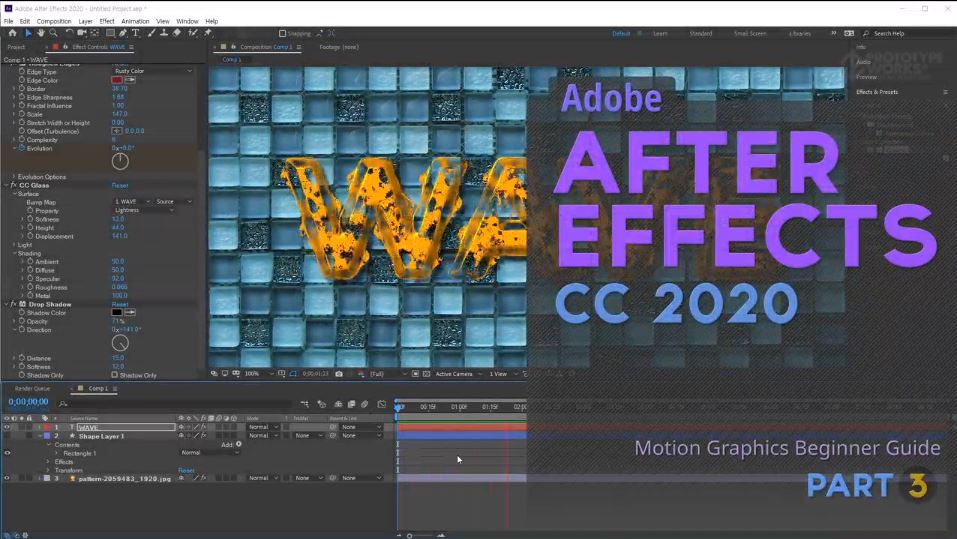
Task: Click the Edge Color red swatch
Action: click(x=117, y=80)
